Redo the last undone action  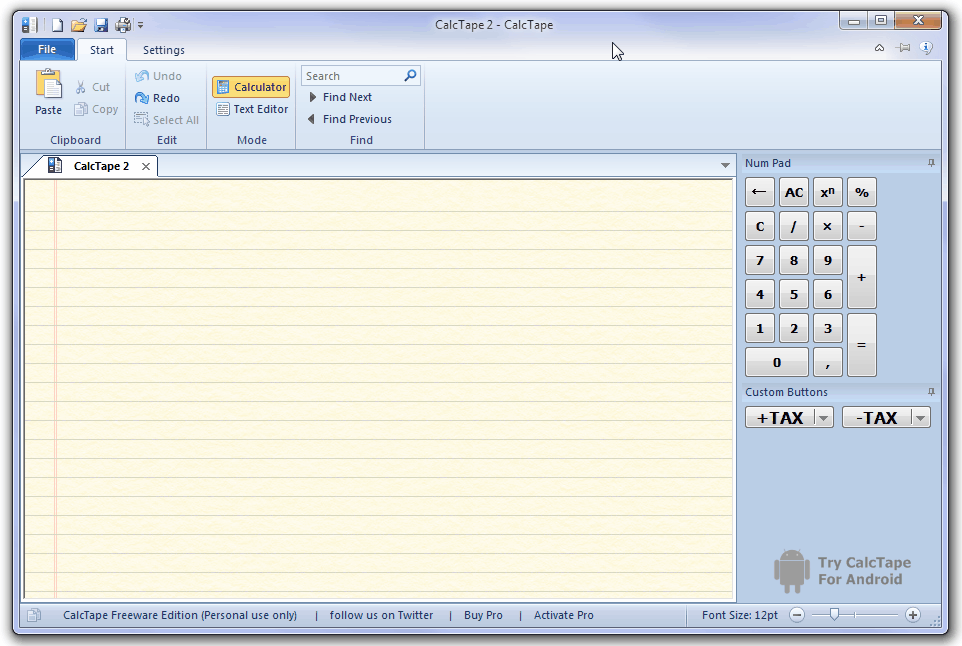click(x=158, y=98)
